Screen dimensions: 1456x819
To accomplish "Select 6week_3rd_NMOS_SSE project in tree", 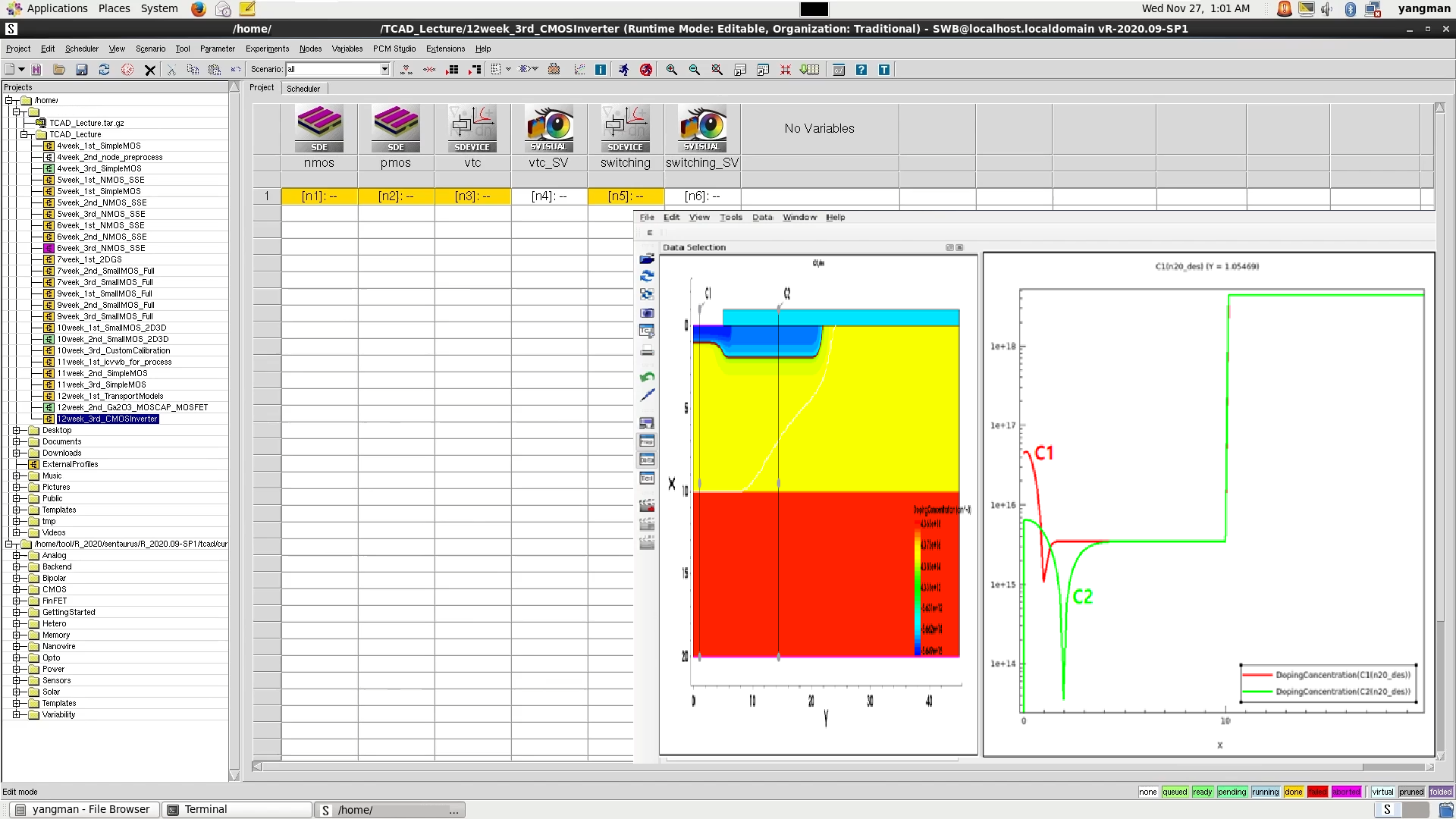I will point(101,248).
